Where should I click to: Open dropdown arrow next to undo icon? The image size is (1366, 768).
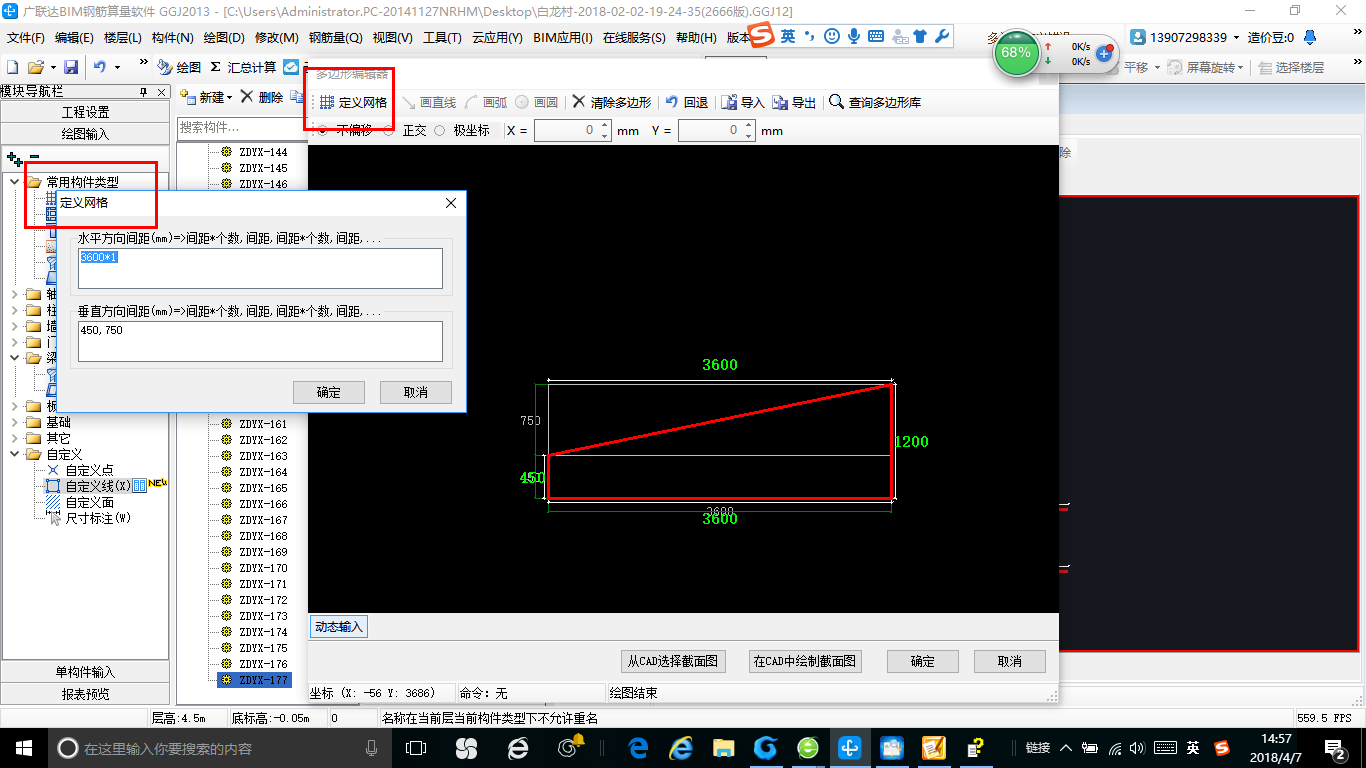[x=117, y=68]
